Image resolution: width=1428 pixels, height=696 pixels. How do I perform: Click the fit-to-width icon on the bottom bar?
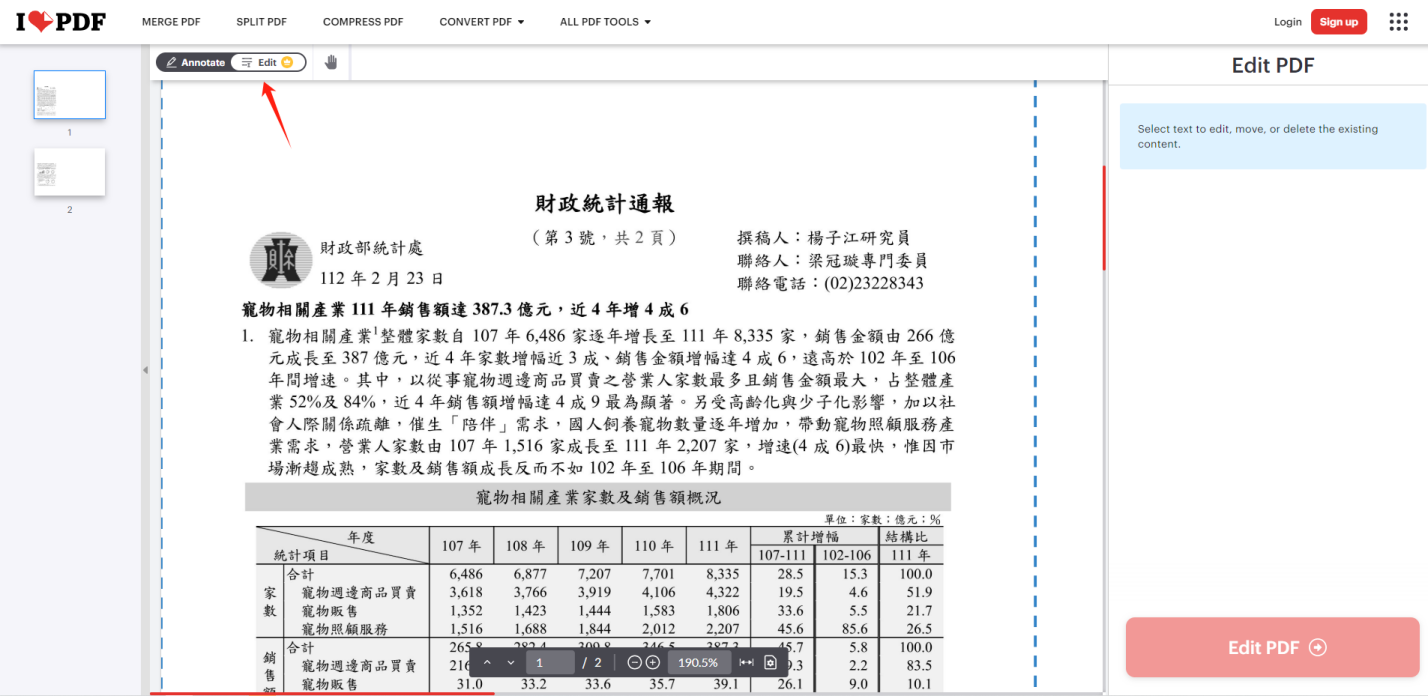coord(745,662)
